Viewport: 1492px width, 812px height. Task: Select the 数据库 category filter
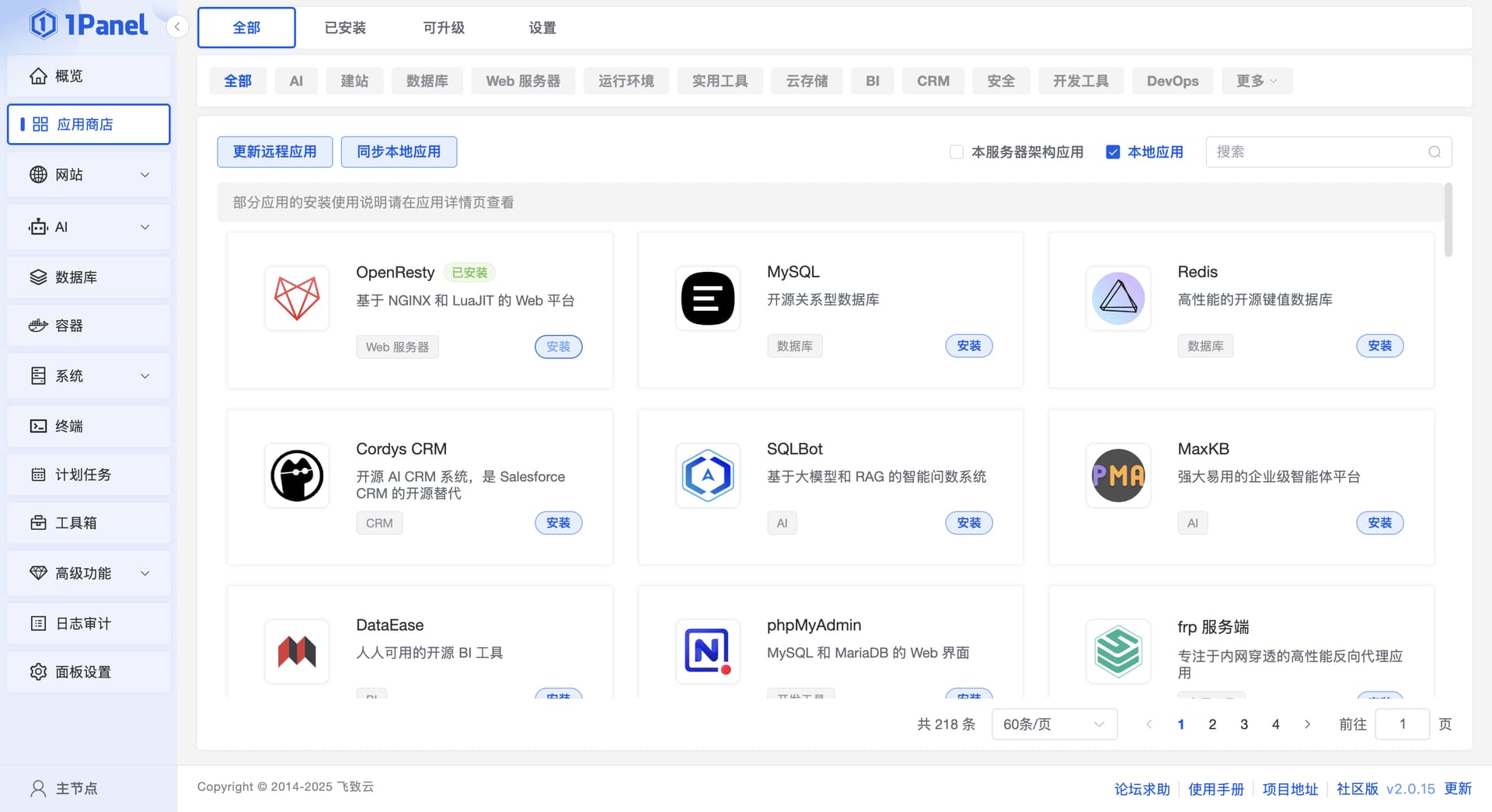(427, 81)
